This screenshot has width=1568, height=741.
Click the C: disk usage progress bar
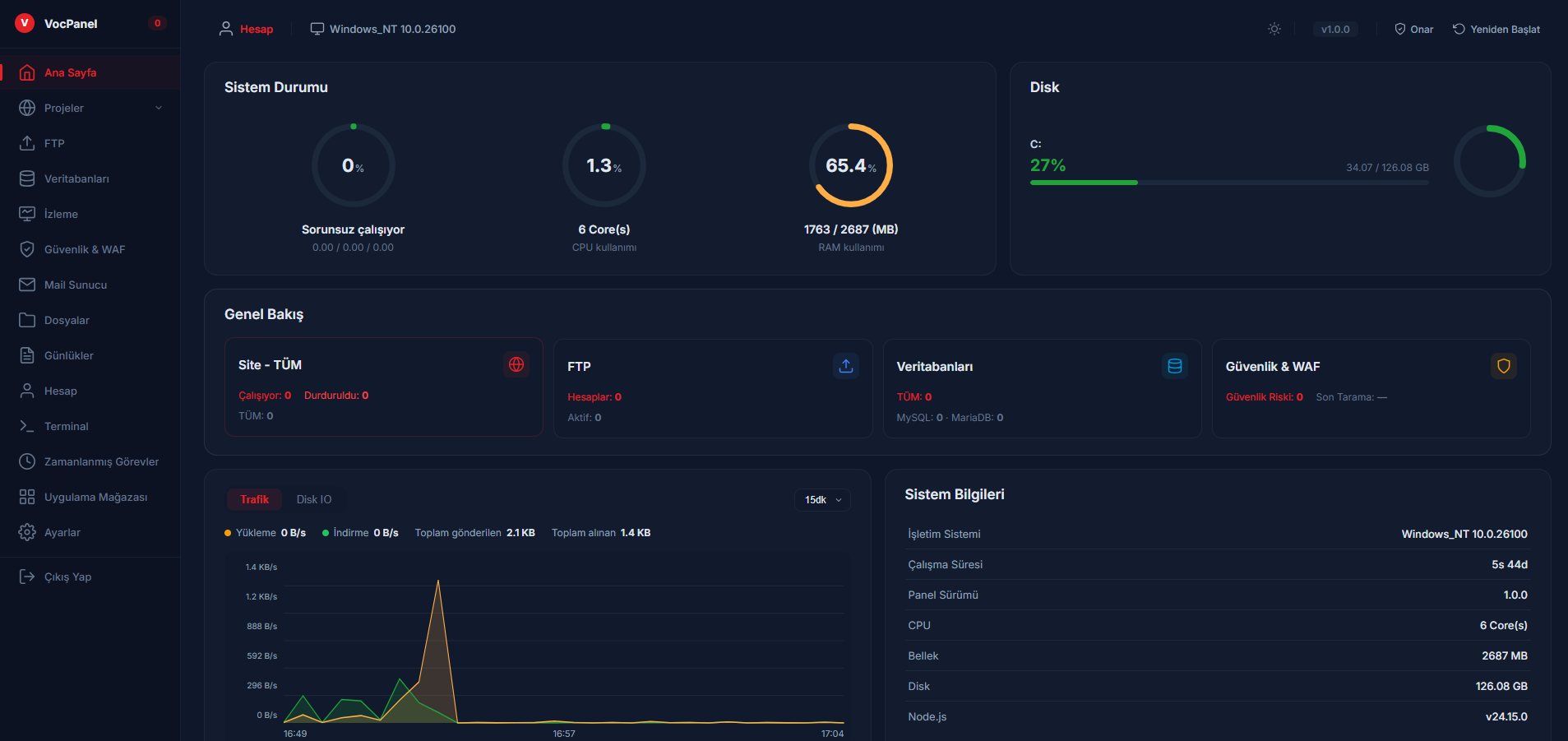click(1228, 183)
